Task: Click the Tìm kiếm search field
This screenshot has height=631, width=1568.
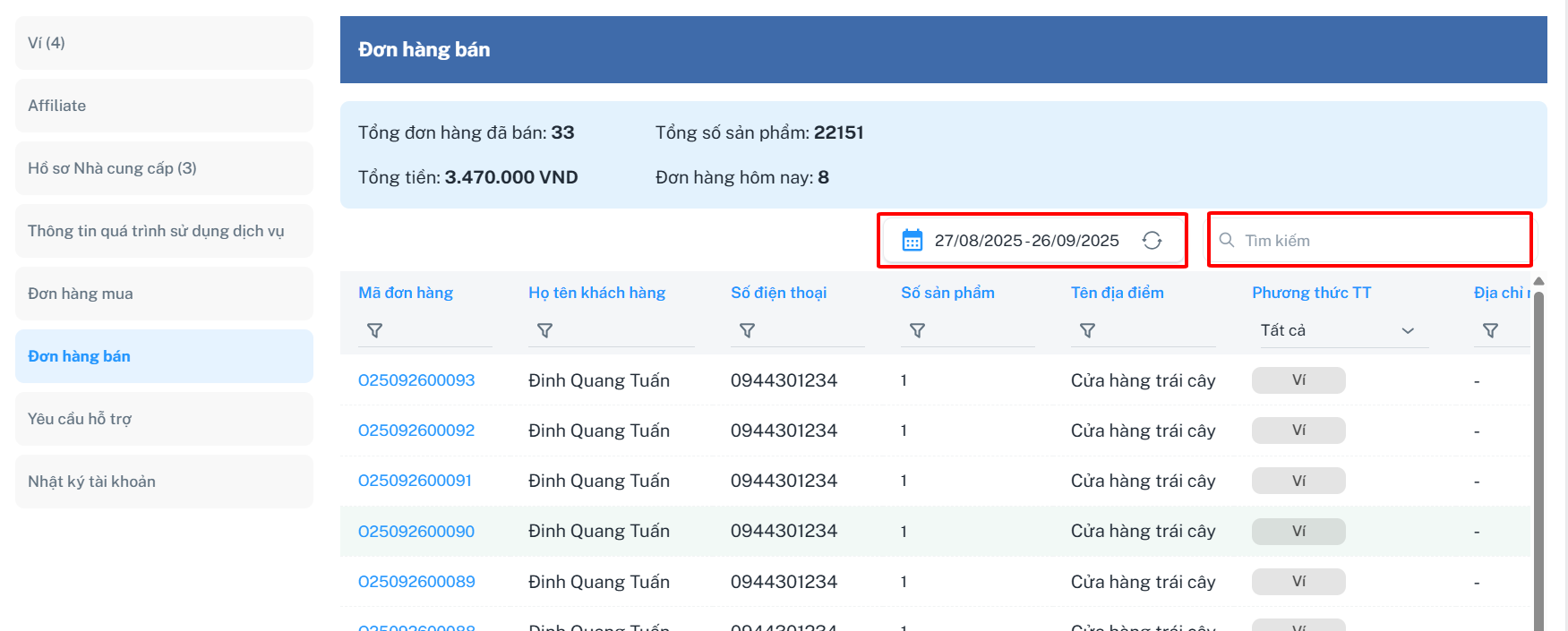Action: tap(1379, 241)
